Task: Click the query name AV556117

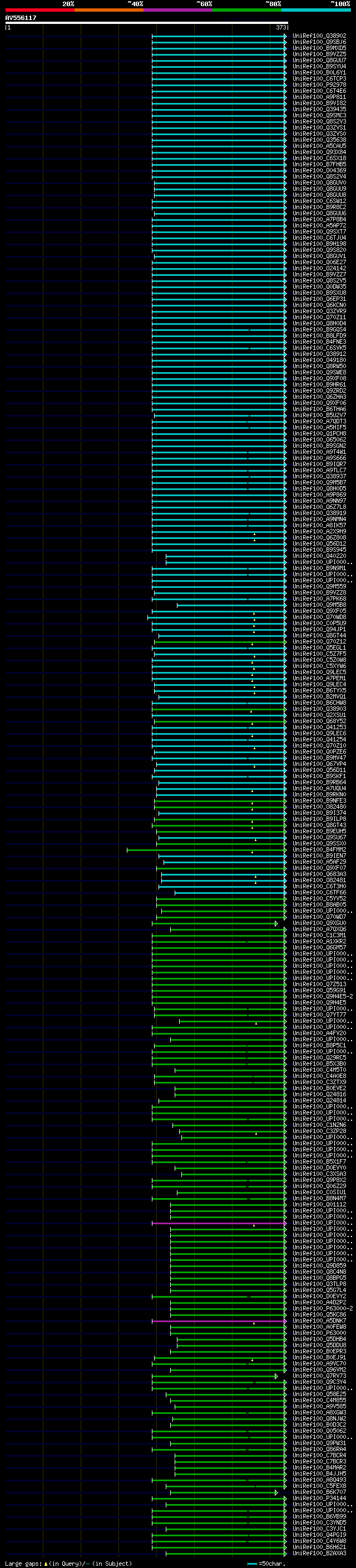Action: coord(21,18)
